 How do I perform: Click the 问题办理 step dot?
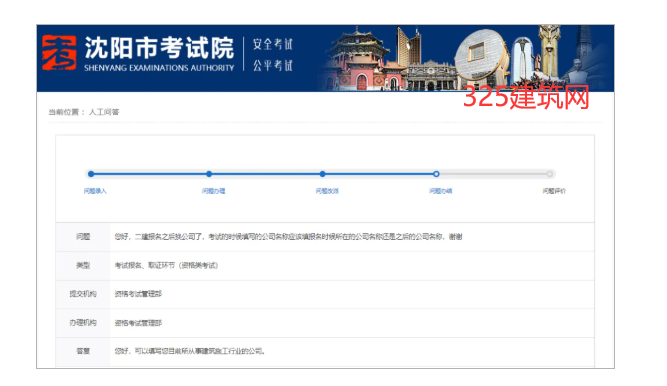(209, 174)
